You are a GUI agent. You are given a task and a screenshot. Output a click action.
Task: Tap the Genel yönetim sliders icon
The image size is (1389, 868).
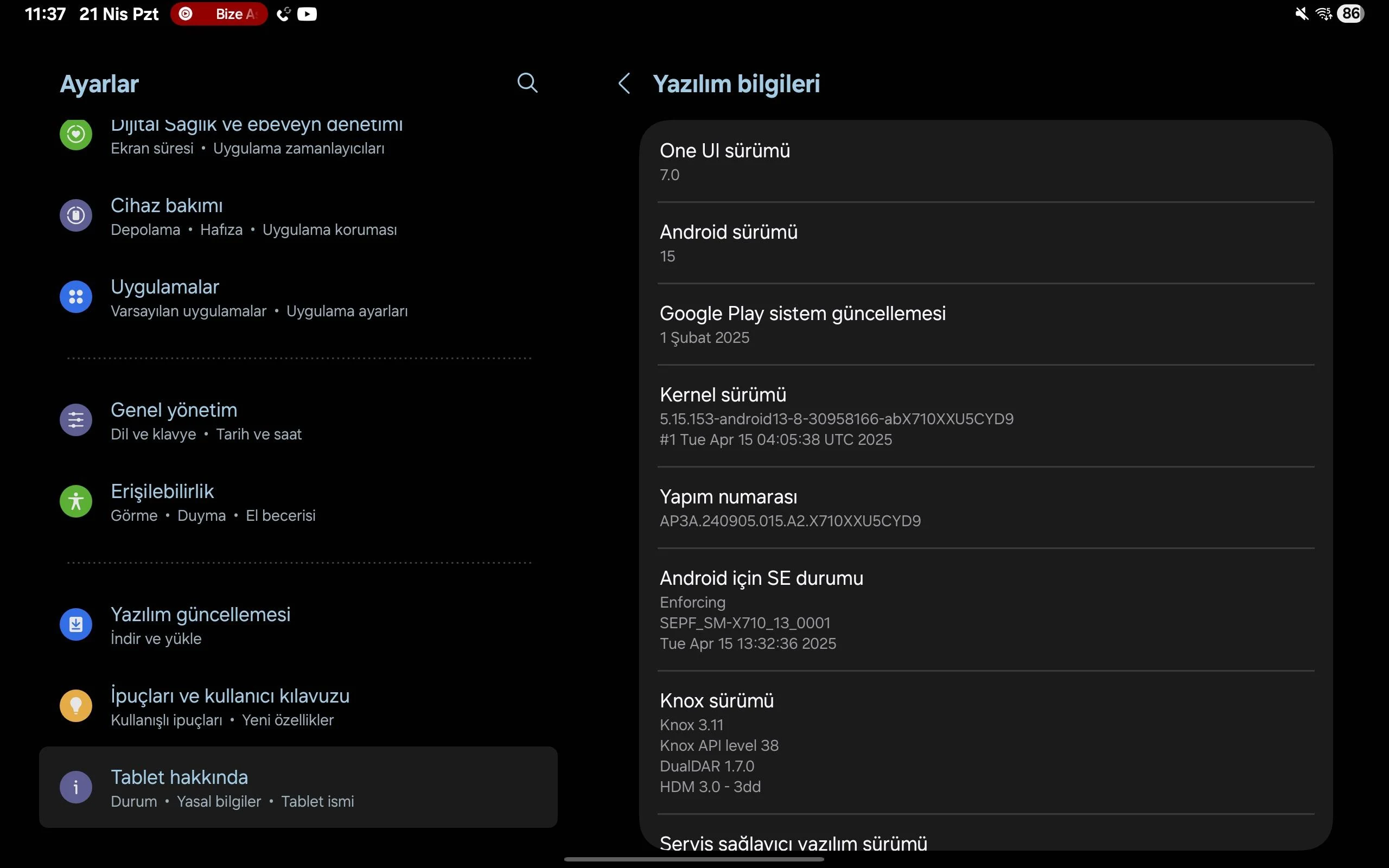pyautogui.click(x=76, y=420)
